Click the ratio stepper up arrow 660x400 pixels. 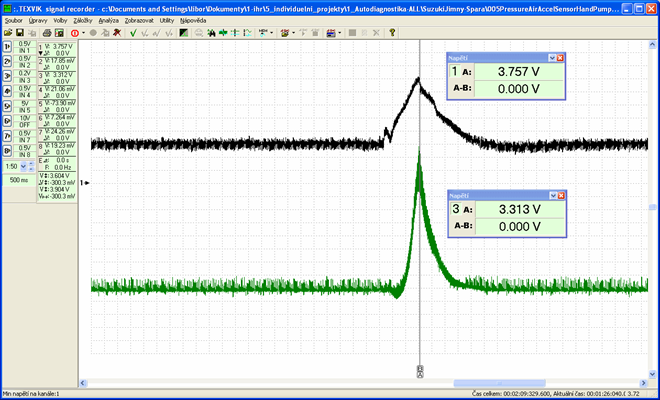pos(31,164)
